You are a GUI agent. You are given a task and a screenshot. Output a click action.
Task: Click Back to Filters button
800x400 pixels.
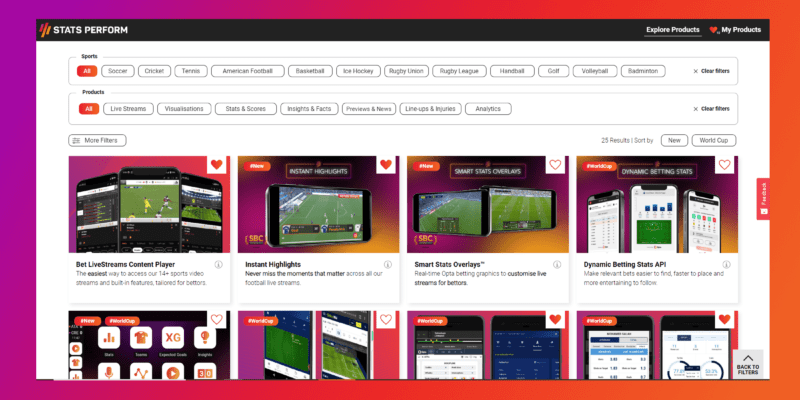(x=748, y=364)
